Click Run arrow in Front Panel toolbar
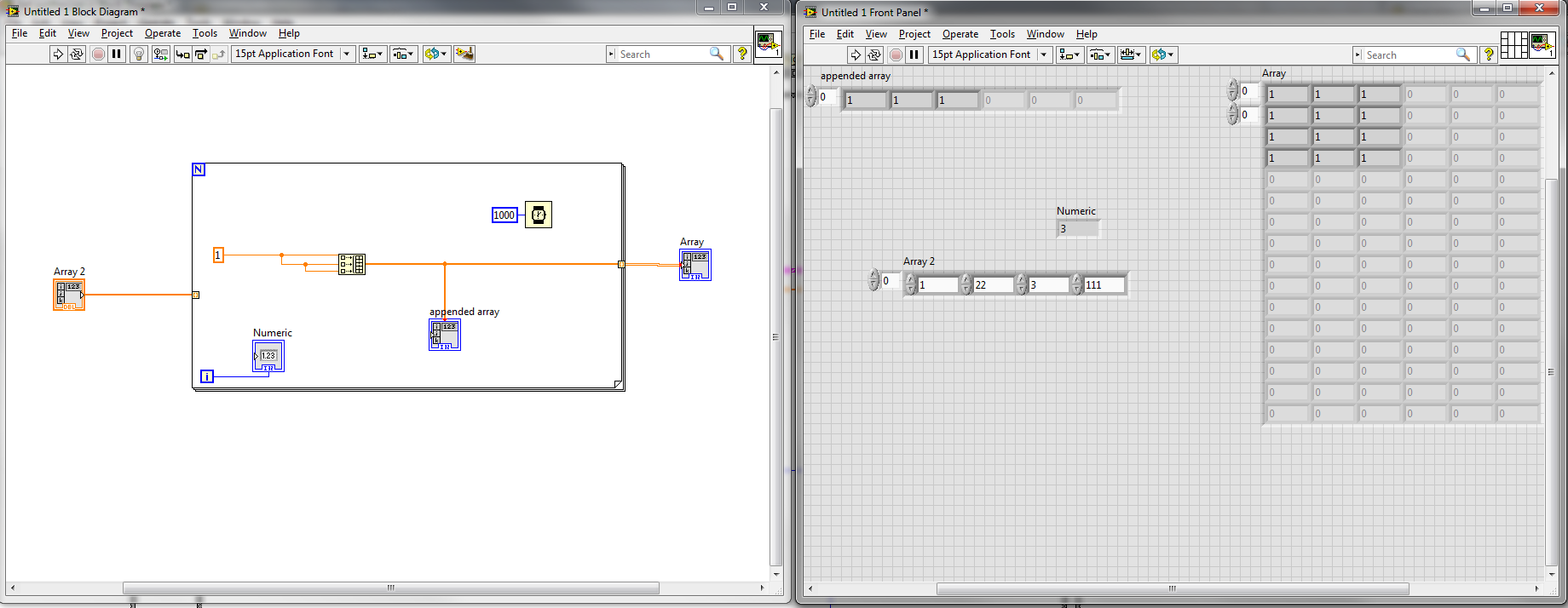The width and height of the screenshot is (1568, 608). 856,54
